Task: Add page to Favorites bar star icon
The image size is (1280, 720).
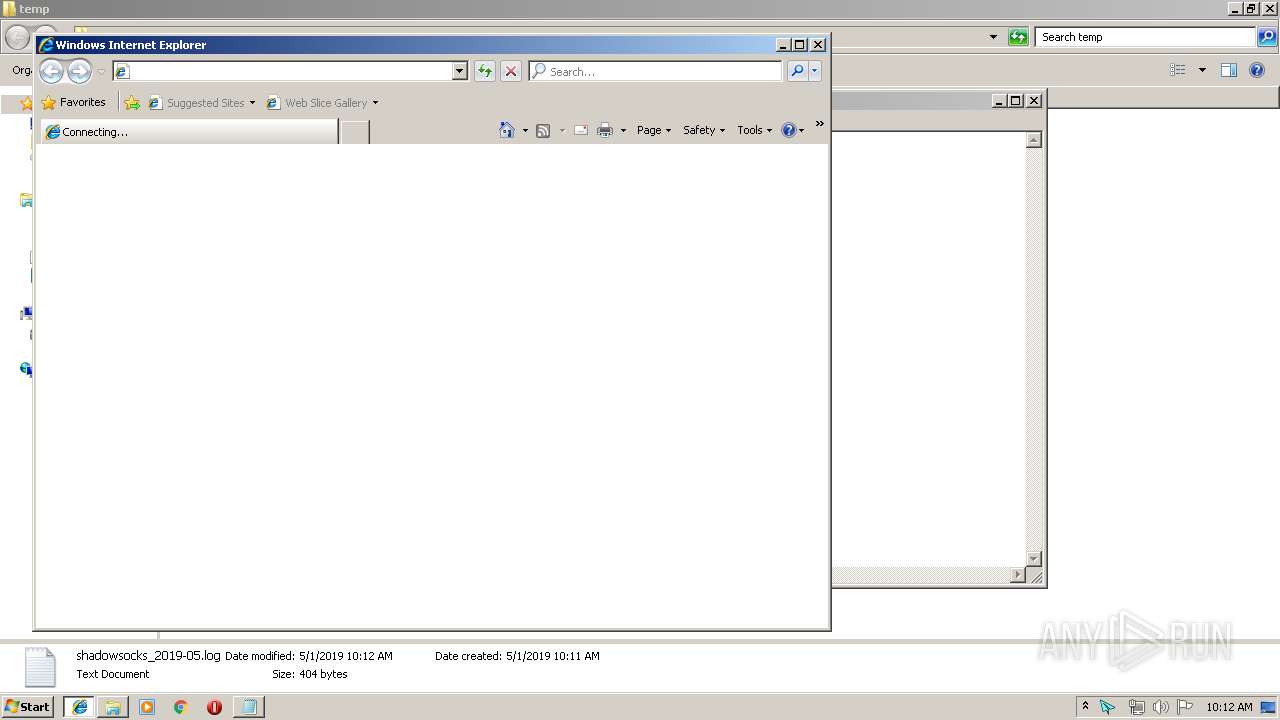Action: point(132,102)
